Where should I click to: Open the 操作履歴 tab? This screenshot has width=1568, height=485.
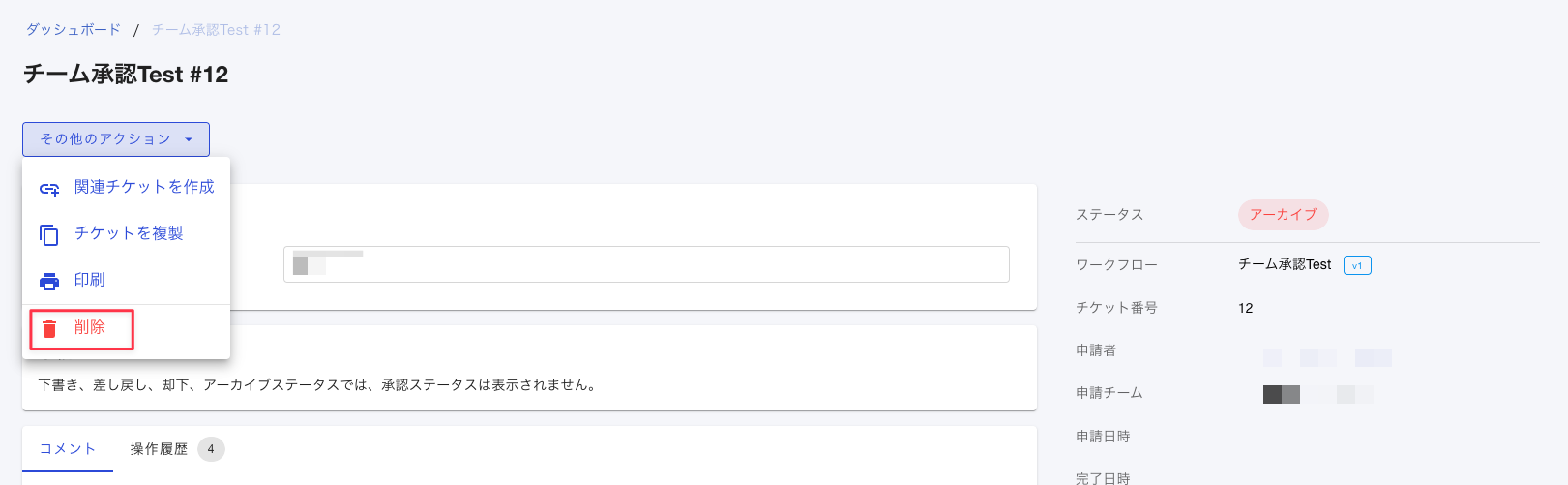tap(159, 449)
